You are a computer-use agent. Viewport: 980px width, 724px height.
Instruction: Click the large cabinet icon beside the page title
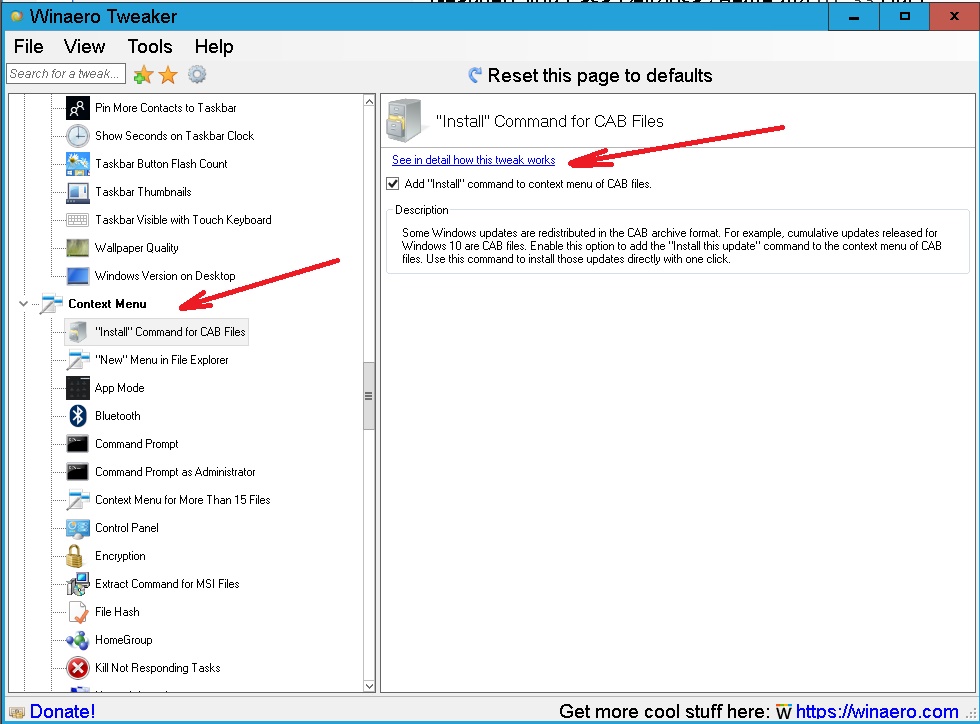pyautogui.click(x=403, y=121)
